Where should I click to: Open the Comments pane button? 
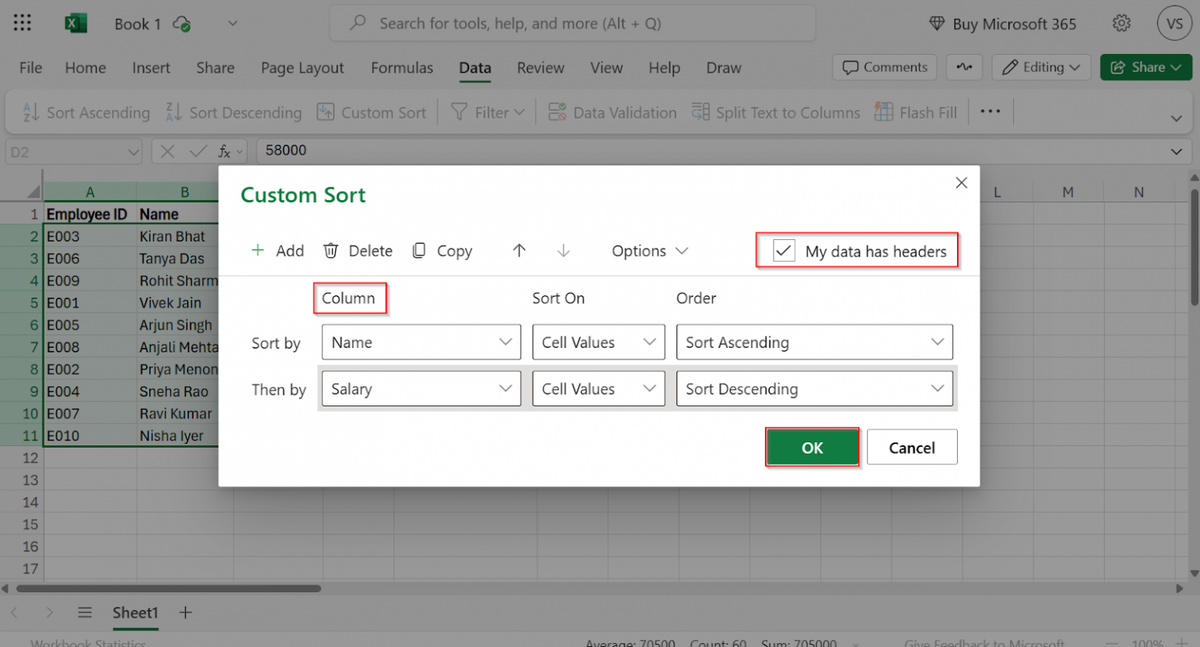tap(884, 67)
